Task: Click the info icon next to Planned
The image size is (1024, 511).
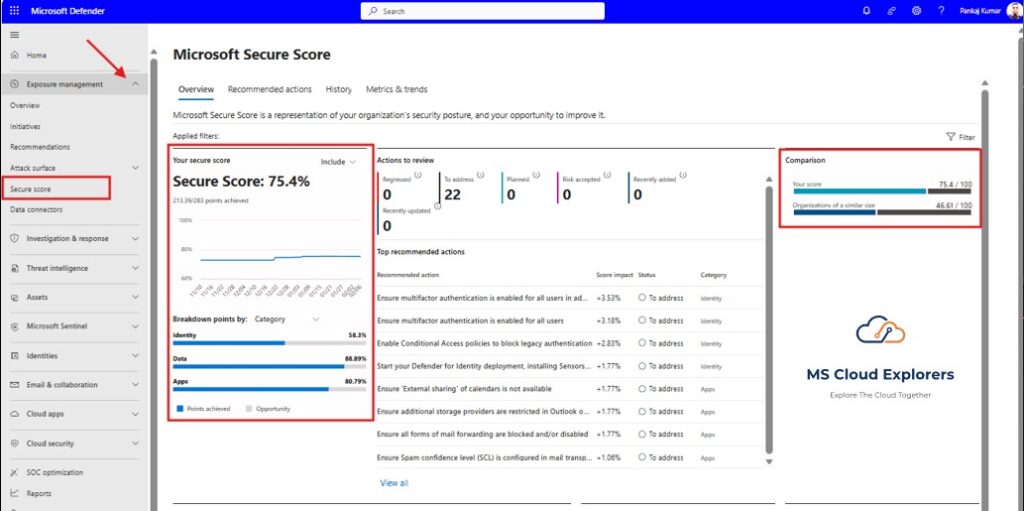Action: (536, 175)
